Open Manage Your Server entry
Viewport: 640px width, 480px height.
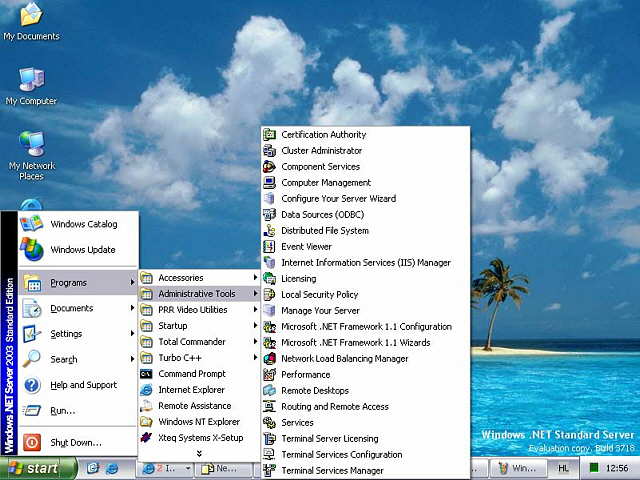[x=366, y=311]
